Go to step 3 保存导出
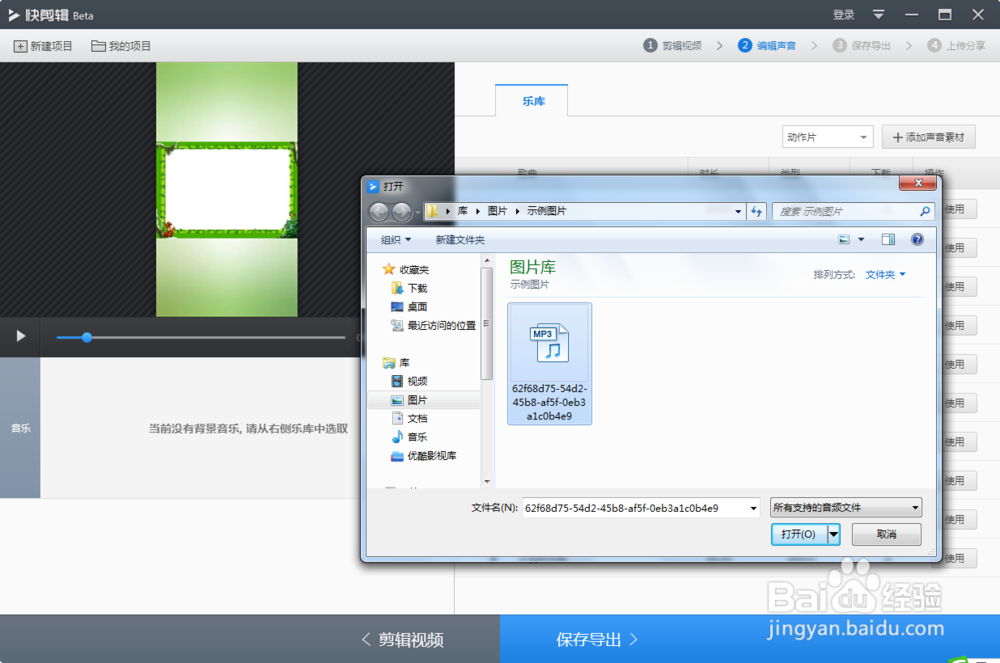 [x=862, y=45]
